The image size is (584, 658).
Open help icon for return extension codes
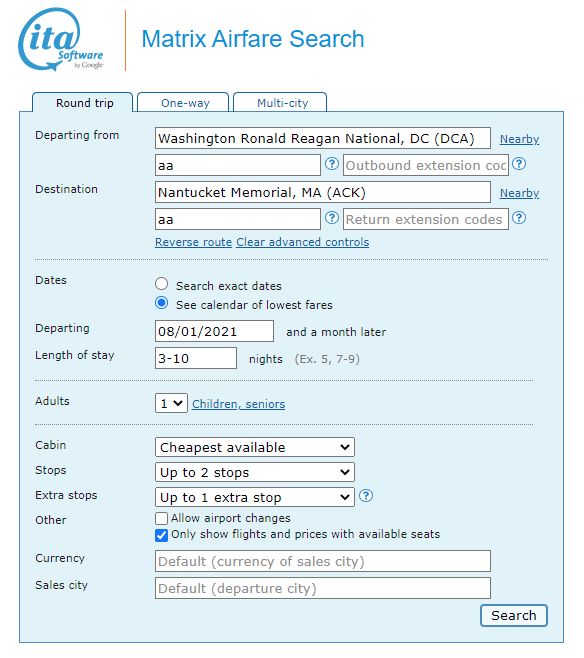519,218
